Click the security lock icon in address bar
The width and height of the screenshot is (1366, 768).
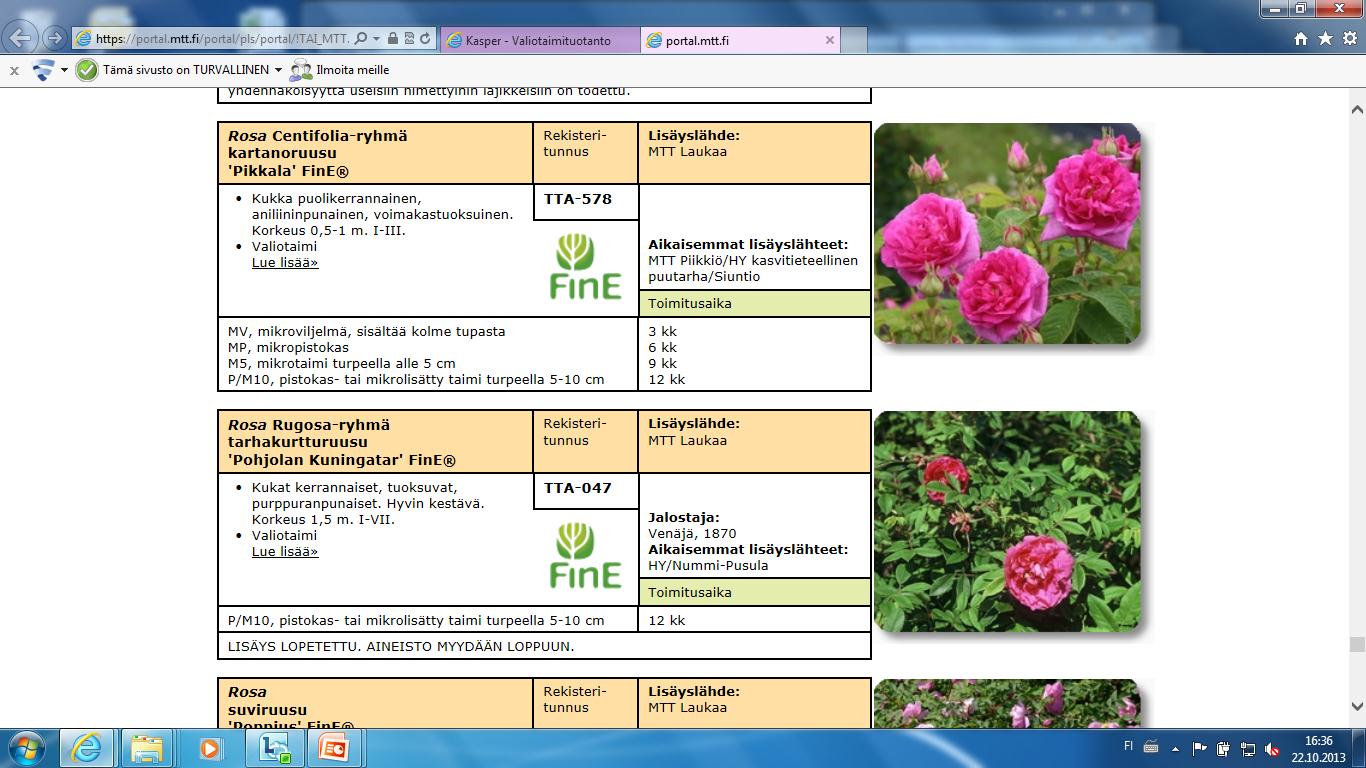(x=393, y=39)
